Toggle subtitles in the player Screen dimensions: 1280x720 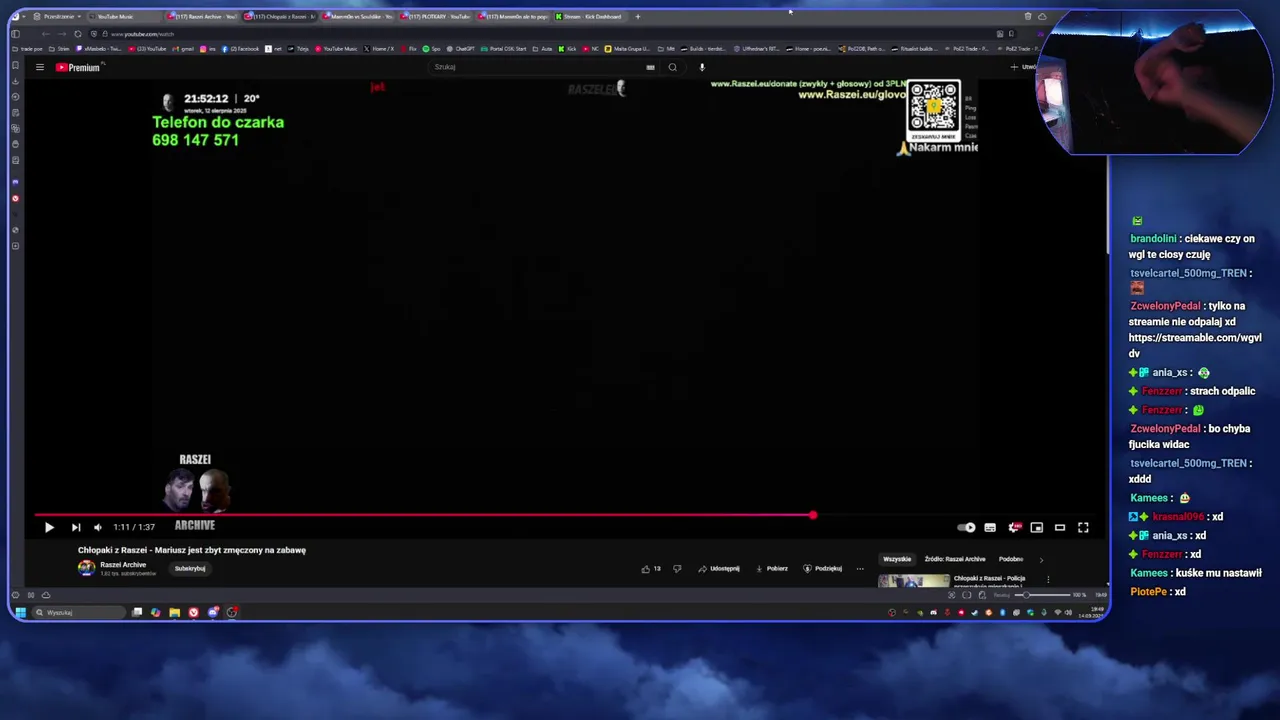click(x=990, y=527)
